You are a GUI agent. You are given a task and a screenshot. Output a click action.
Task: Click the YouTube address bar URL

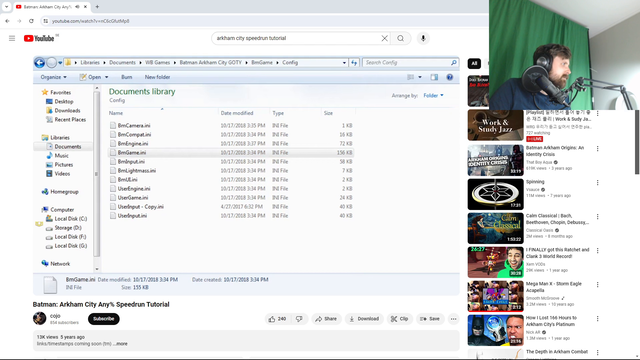91,21
